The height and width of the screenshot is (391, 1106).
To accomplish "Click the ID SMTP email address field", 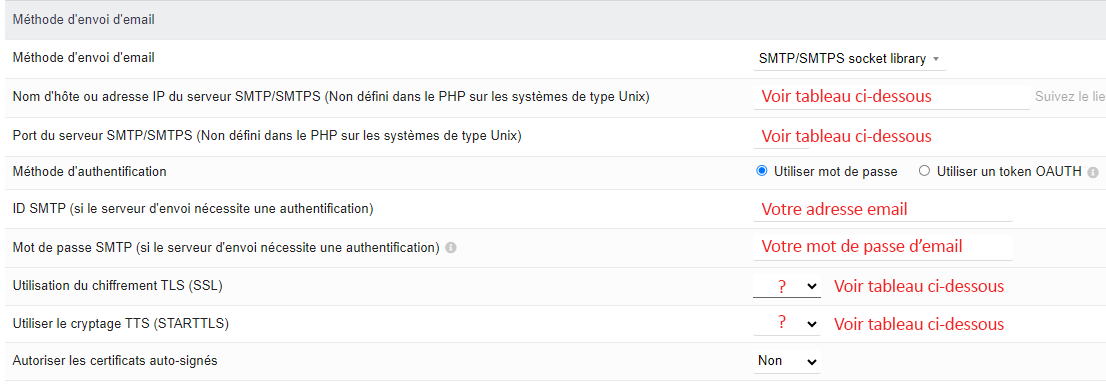I will point(882,210).
